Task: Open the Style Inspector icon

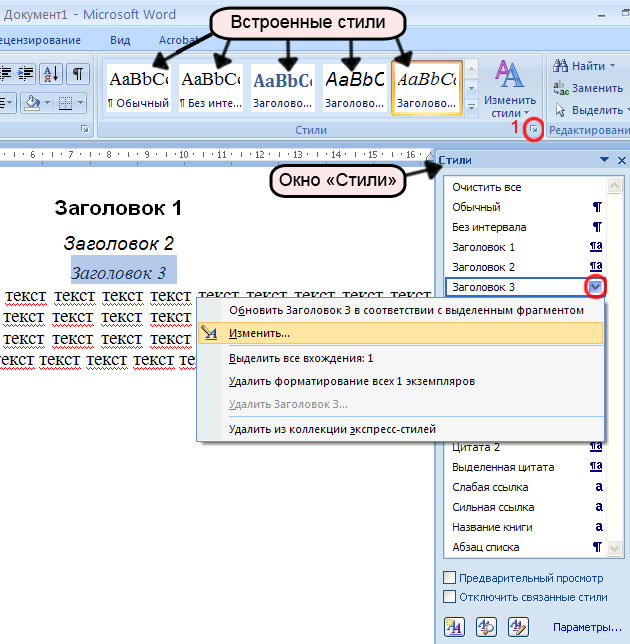Action: click(486, 627)
